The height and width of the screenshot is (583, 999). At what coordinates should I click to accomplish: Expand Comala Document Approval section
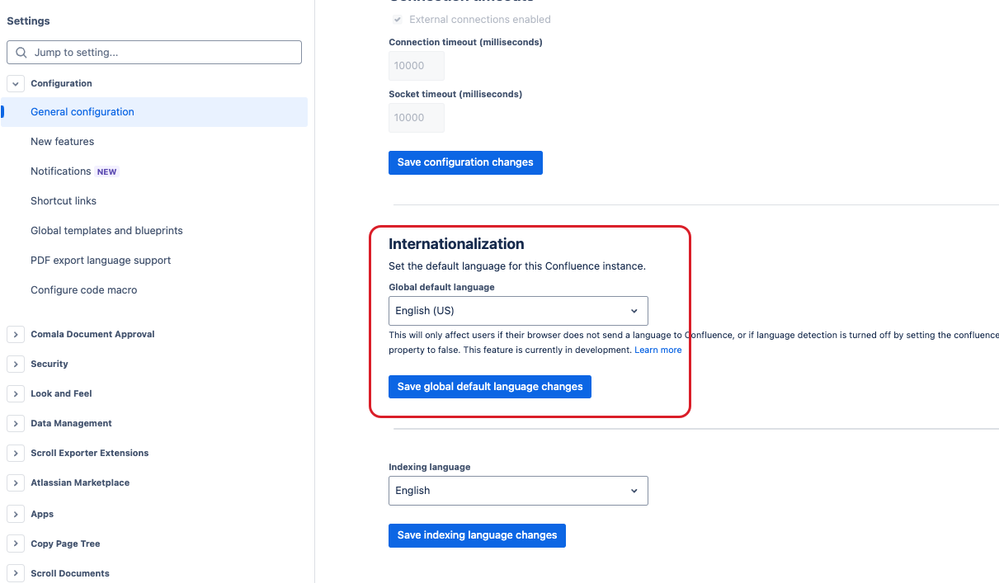point(16,335)
